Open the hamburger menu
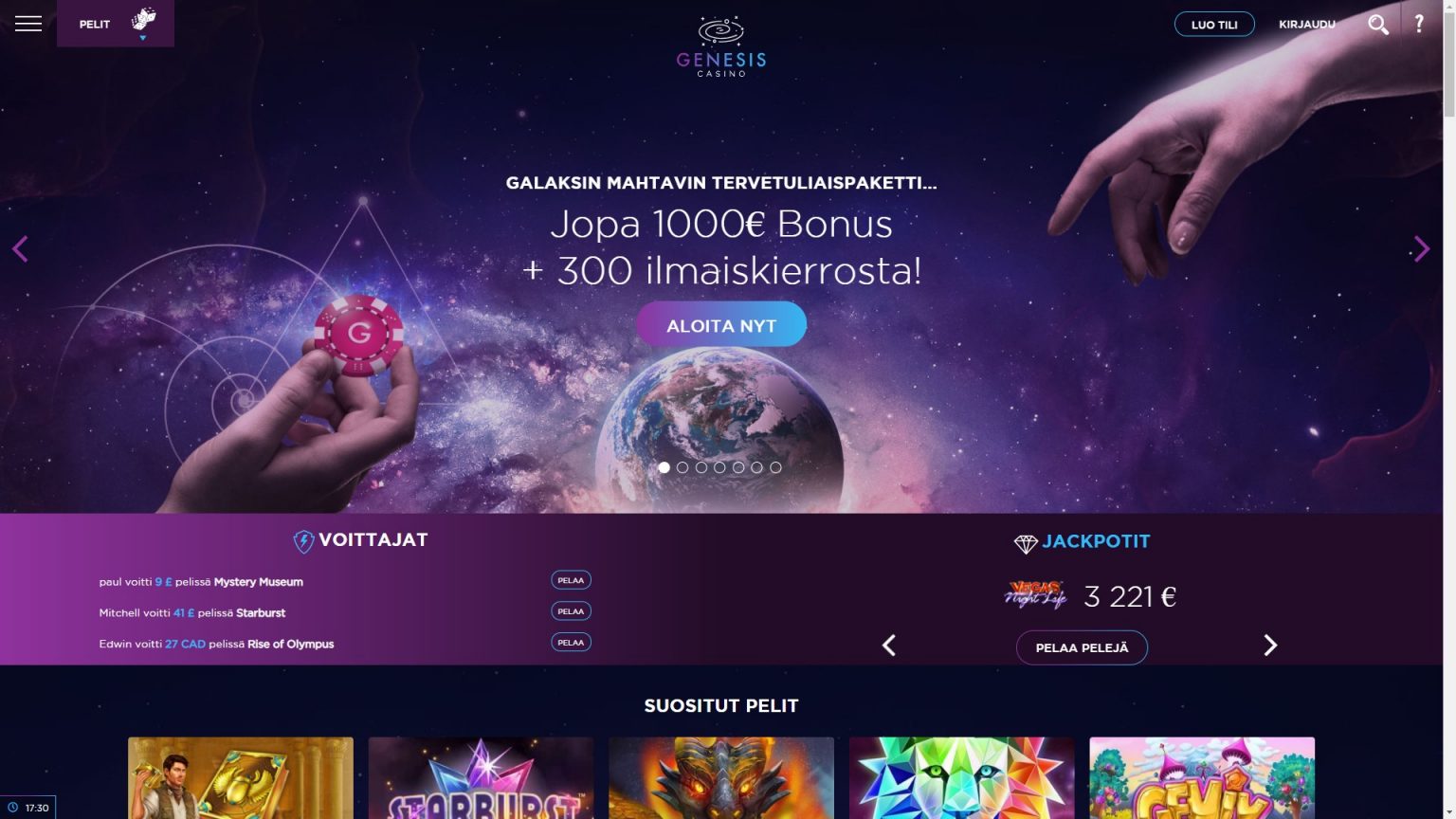The width and height of the screenshot is (1456, 819). click(x=28, y=24)
